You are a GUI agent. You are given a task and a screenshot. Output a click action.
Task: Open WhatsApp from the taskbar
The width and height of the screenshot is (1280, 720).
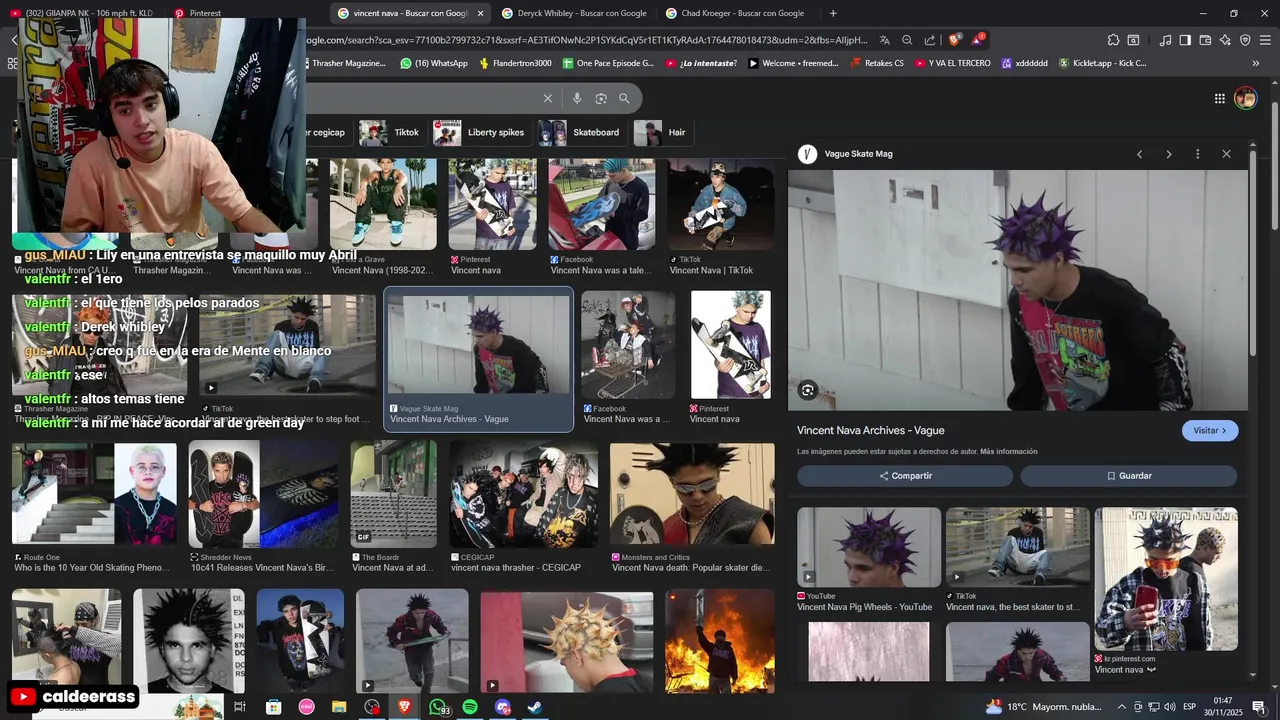[x=437, y=707]
